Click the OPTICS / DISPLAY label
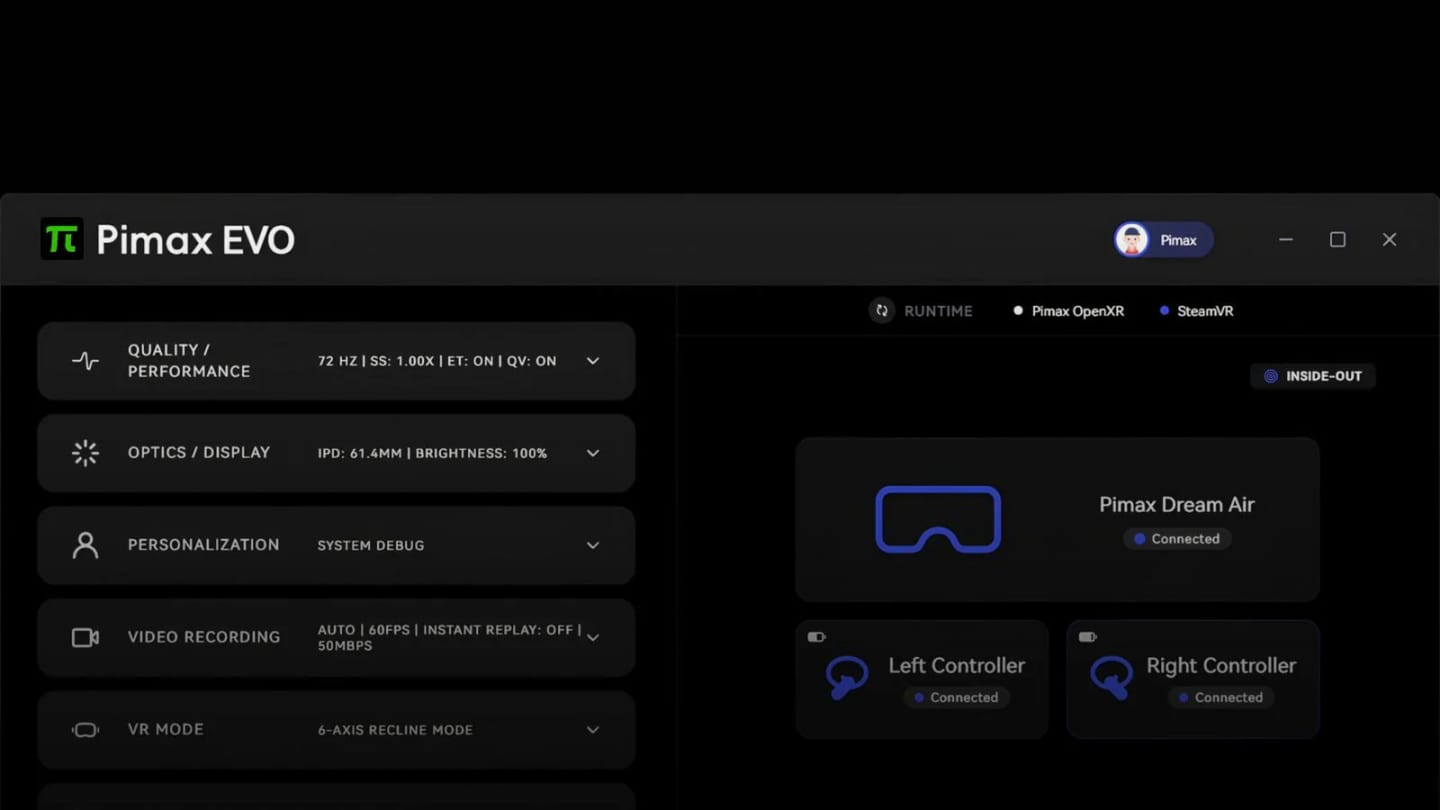The height and width of the screenshot is (810, 1440). [199, 453]
